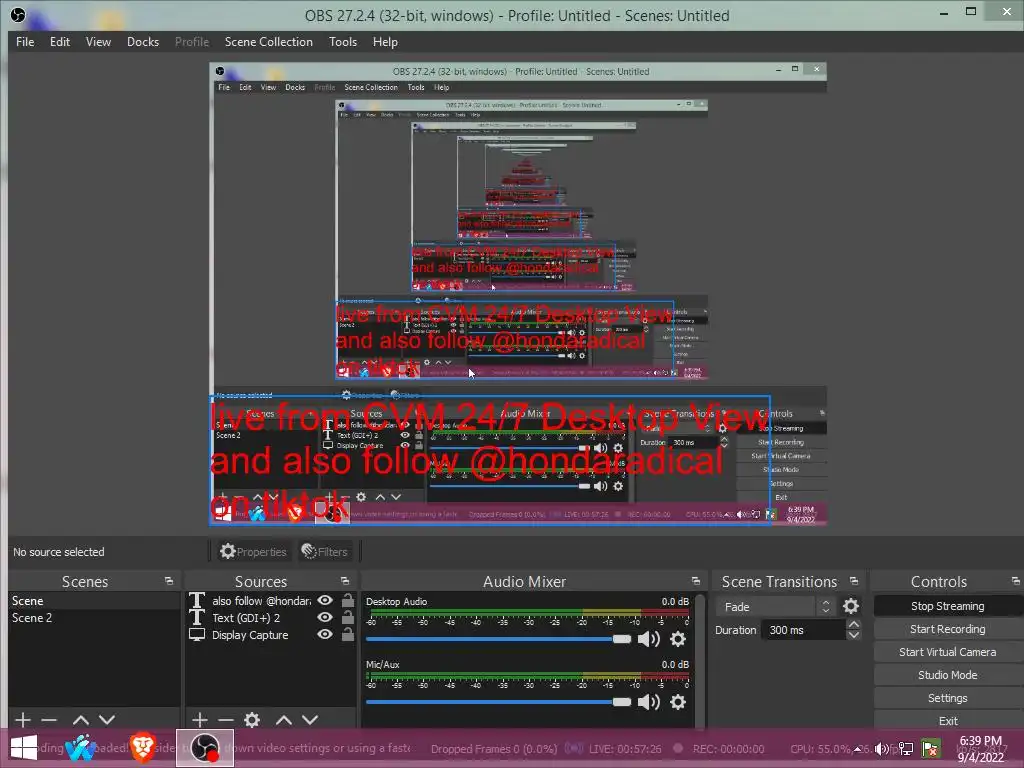Open the Help menu
The height and width of the screenshot is (768, 1024).
pyautogui.click(x=385, y=42)
